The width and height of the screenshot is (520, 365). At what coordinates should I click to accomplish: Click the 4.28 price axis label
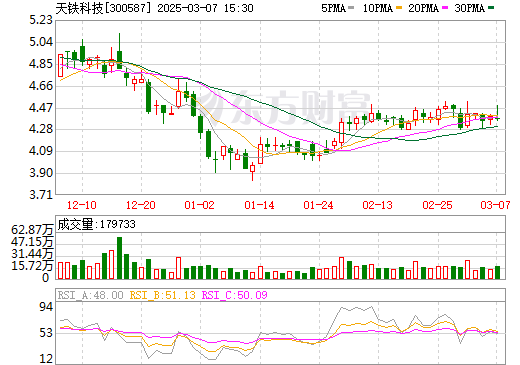41,129
